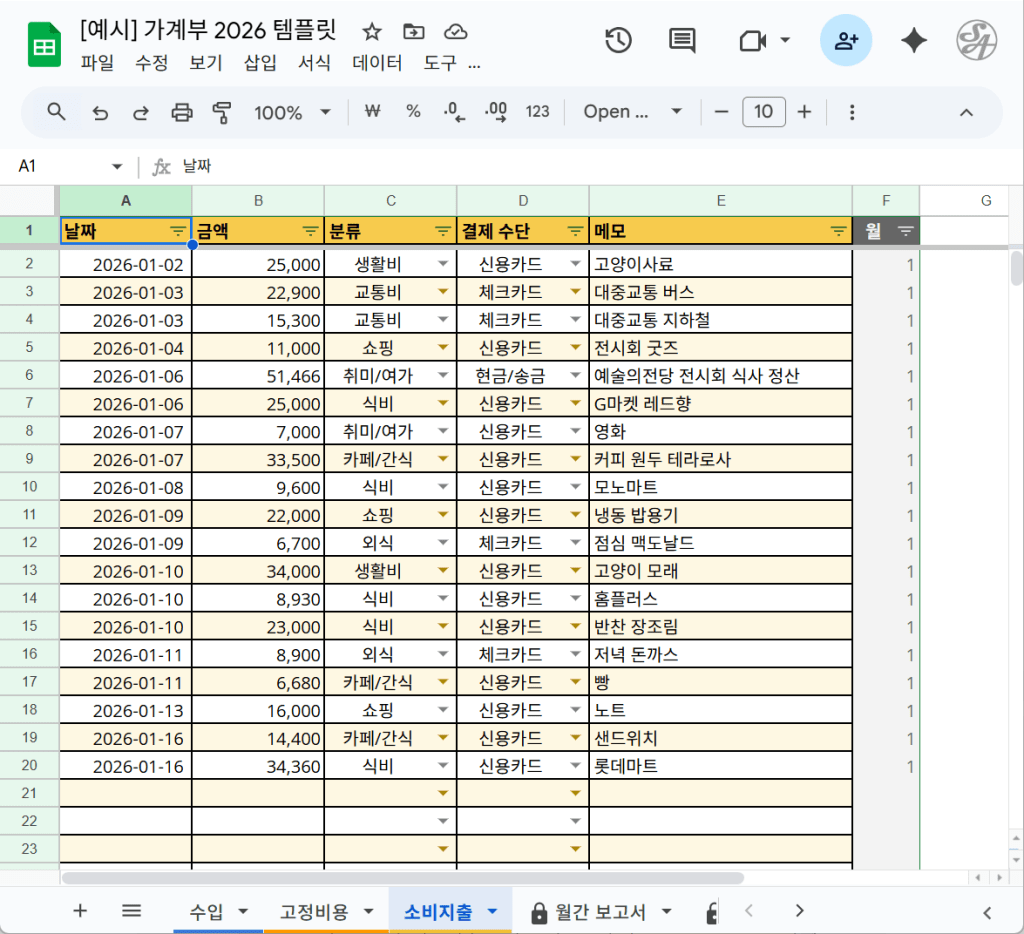Viewport: 1024px width, 934px height.
Task: Click the search magnifier icon in toolbar
Action: coord(57,112)
